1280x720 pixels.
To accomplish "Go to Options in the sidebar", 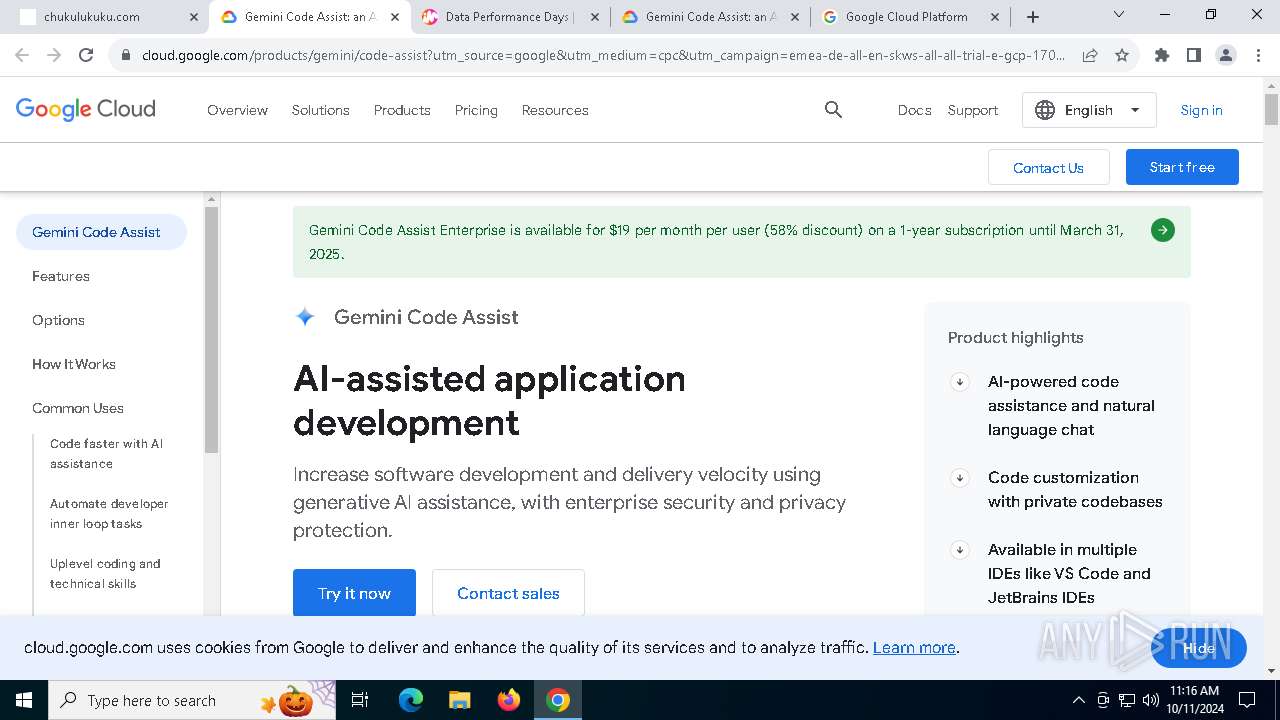I will pyautogui.click(x=58, y=320).
